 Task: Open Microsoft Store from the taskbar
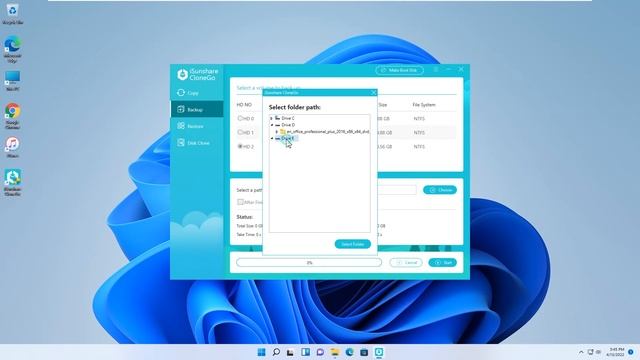[x=364, y=352]
